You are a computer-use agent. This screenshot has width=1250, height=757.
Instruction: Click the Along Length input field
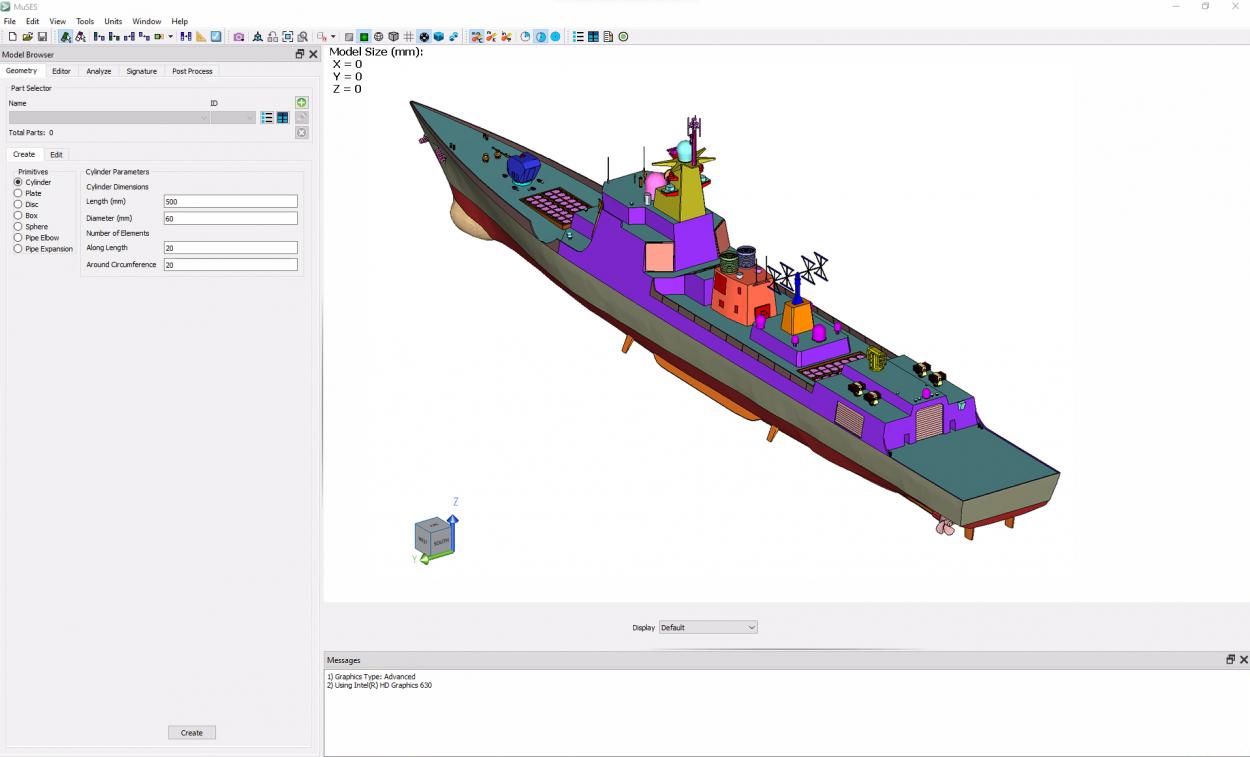click(x=230, y=247)
